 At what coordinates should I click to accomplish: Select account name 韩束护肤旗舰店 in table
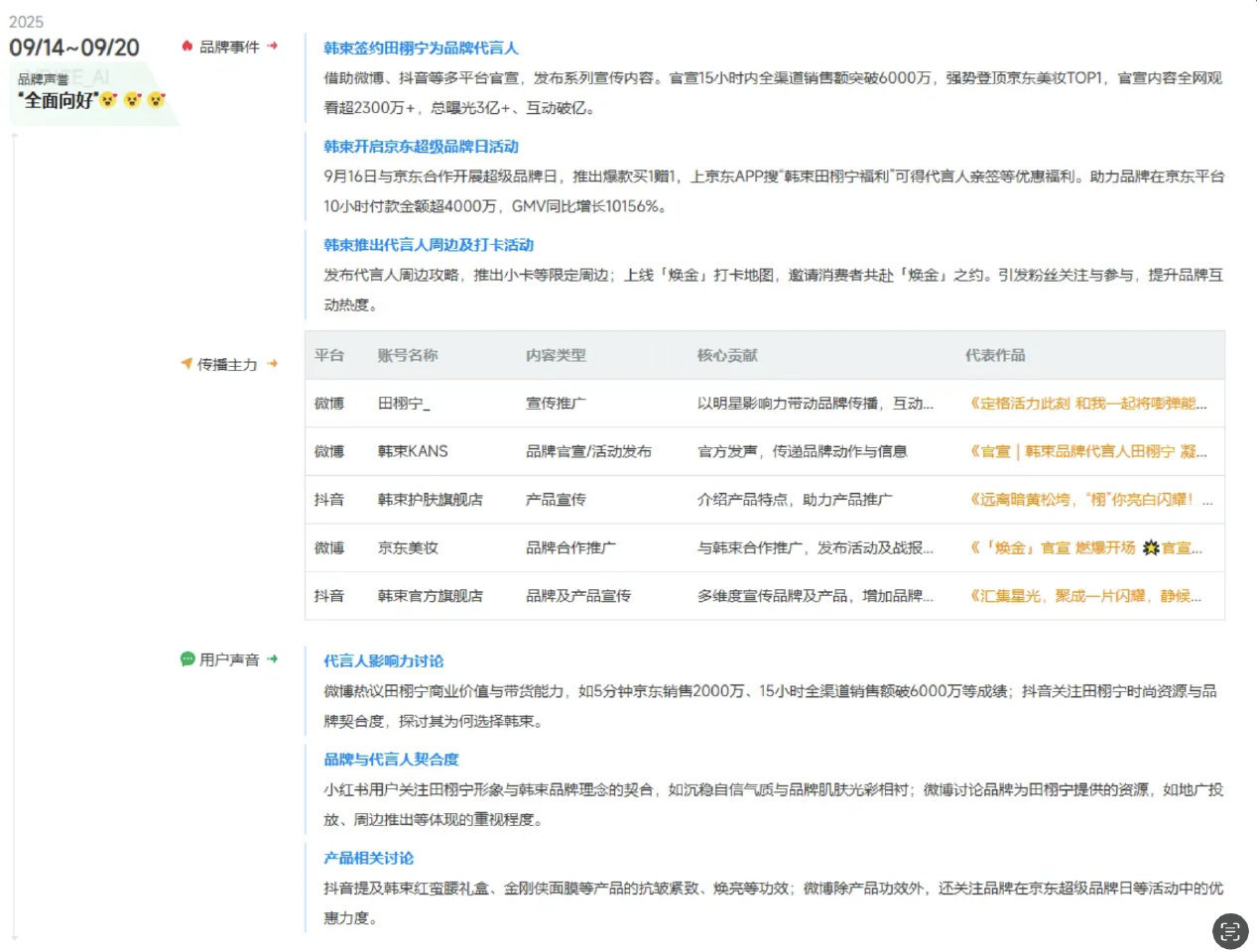[x=431, y=500]
